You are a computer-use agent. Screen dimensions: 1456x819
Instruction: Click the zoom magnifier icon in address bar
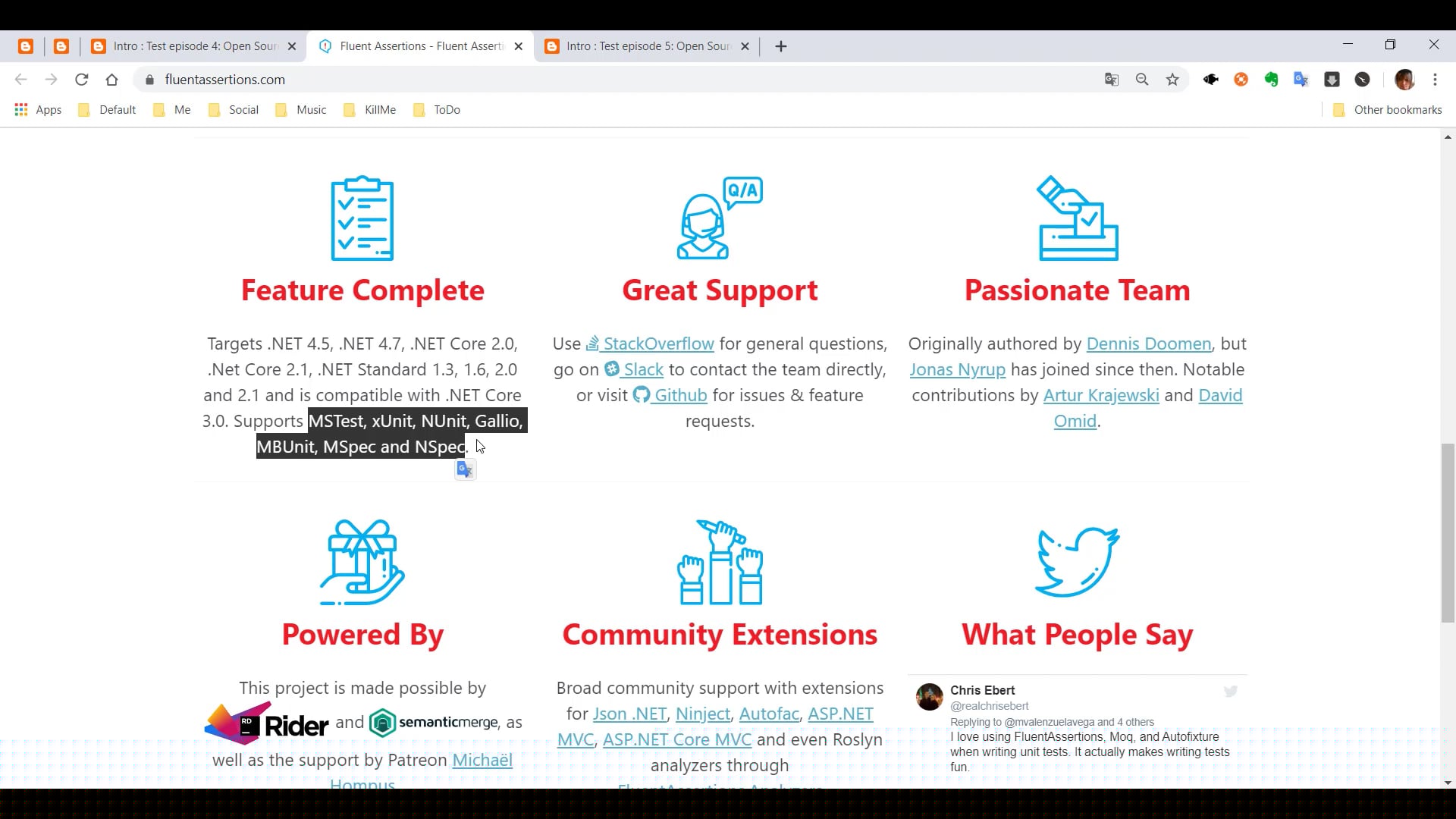tap(1142, 80)
